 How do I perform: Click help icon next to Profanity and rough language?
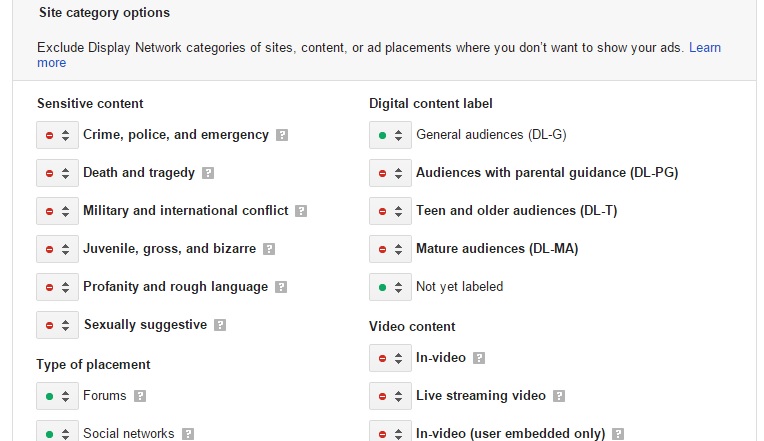(281, 287)
